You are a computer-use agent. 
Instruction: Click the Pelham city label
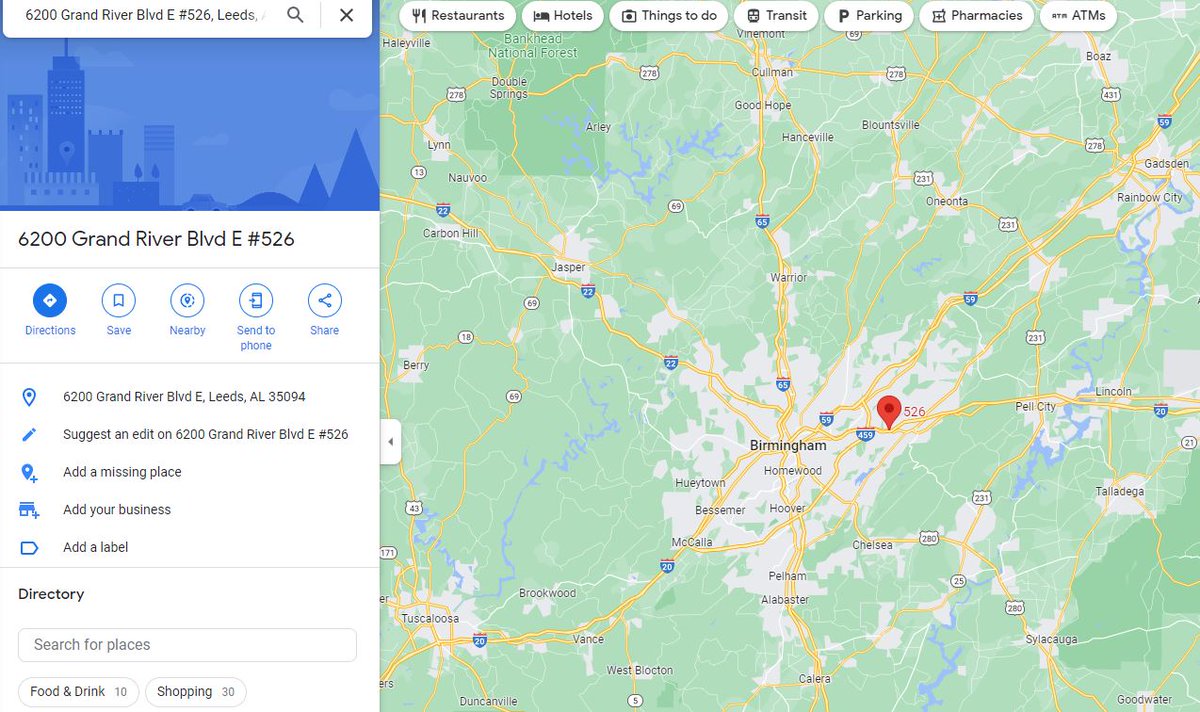pos(787,576)
